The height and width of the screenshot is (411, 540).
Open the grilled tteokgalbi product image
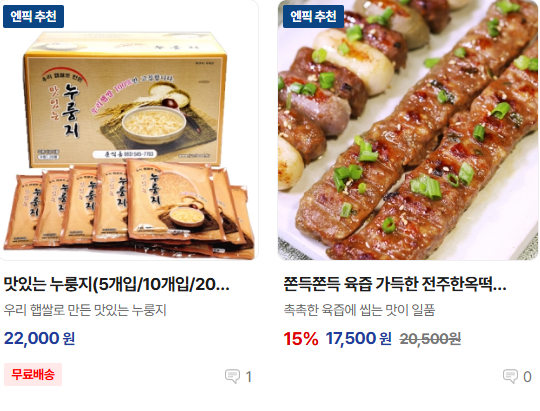point(408,130)
